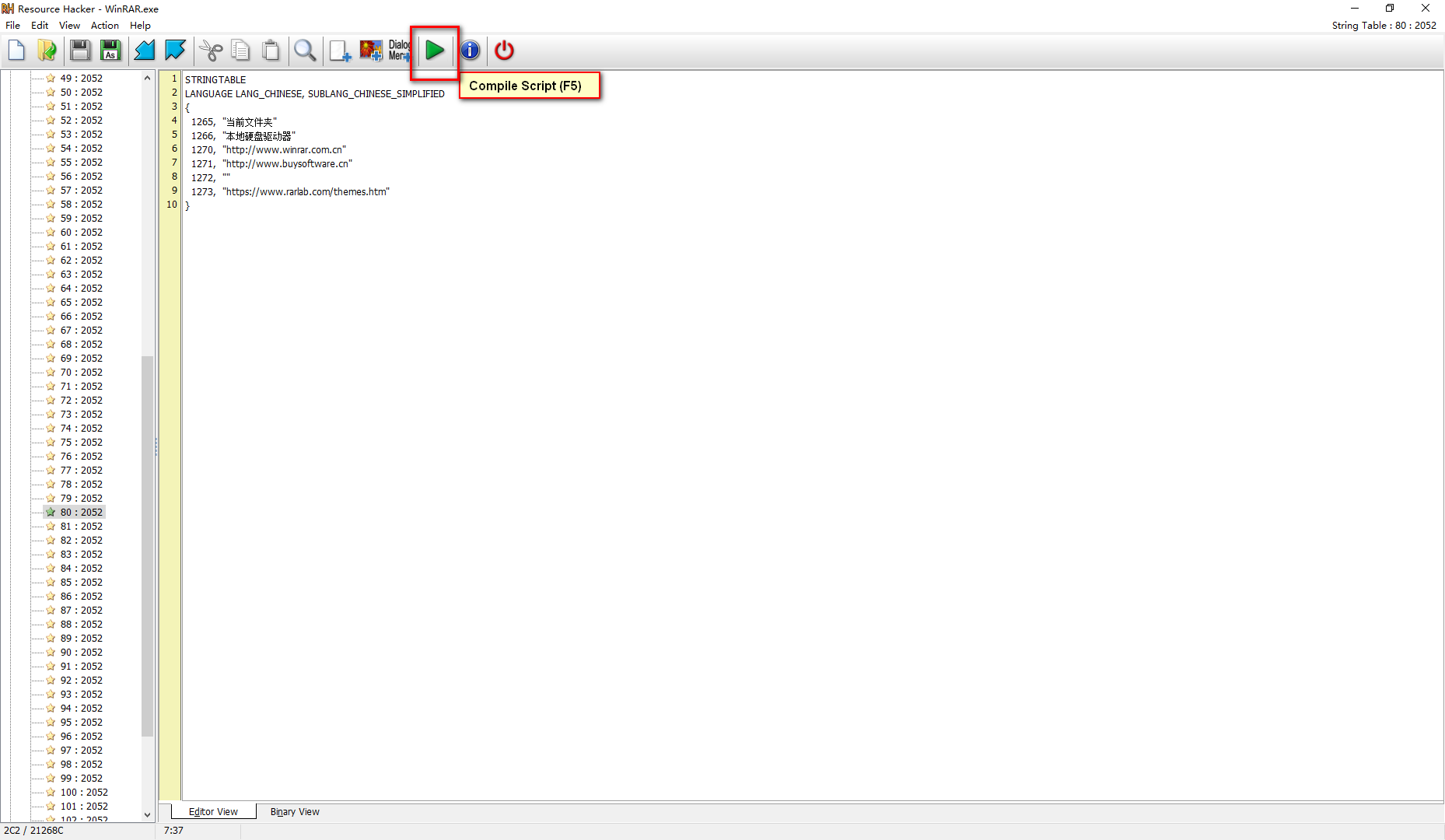Image resolution: width=1445 pixels, height=840 pixels.
Task: Click the Add image resource icon
Action: point(371,51)
